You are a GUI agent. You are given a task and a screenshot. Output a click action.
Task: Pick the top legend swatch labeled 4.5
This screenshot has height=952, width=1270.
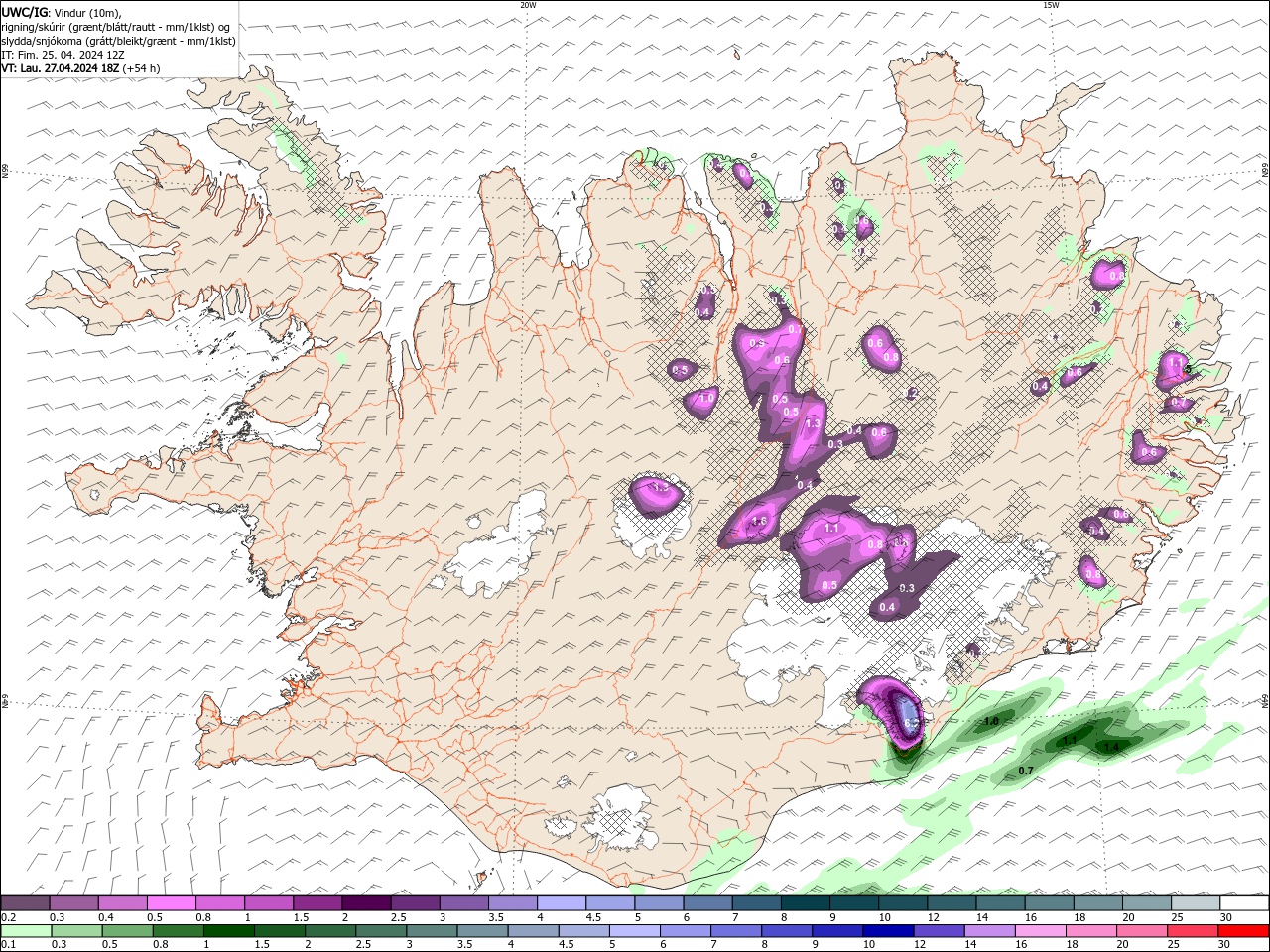610,903
